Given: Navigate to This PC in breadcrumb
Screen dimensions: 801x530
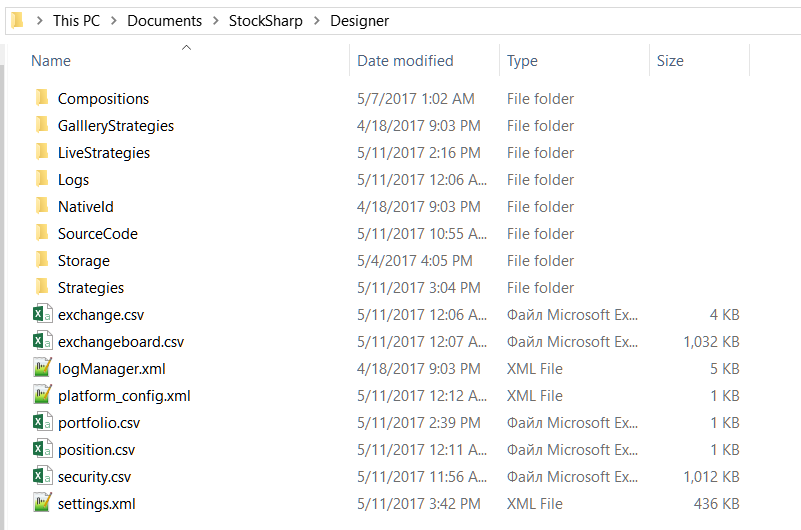Looking at the screenshot, I should click(77, 21).
